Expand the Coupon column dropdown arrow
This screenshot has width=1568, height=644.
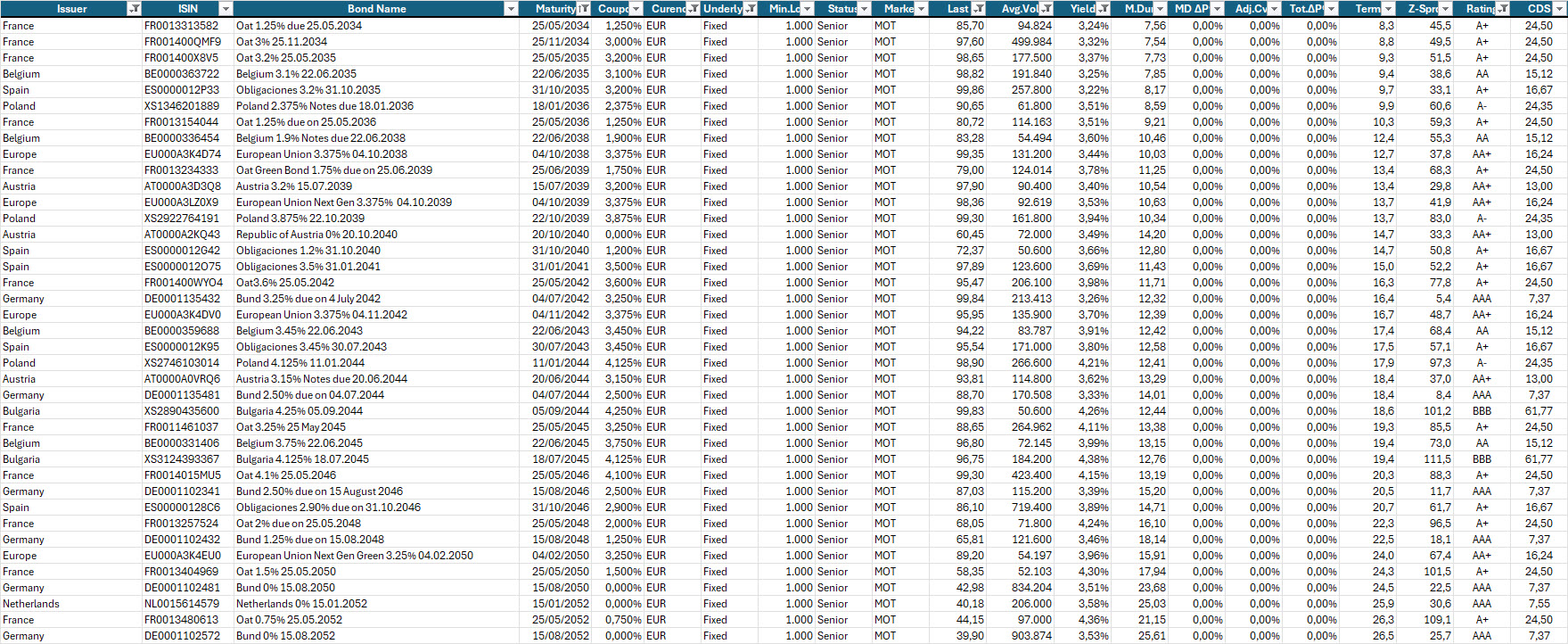[636, 9]
